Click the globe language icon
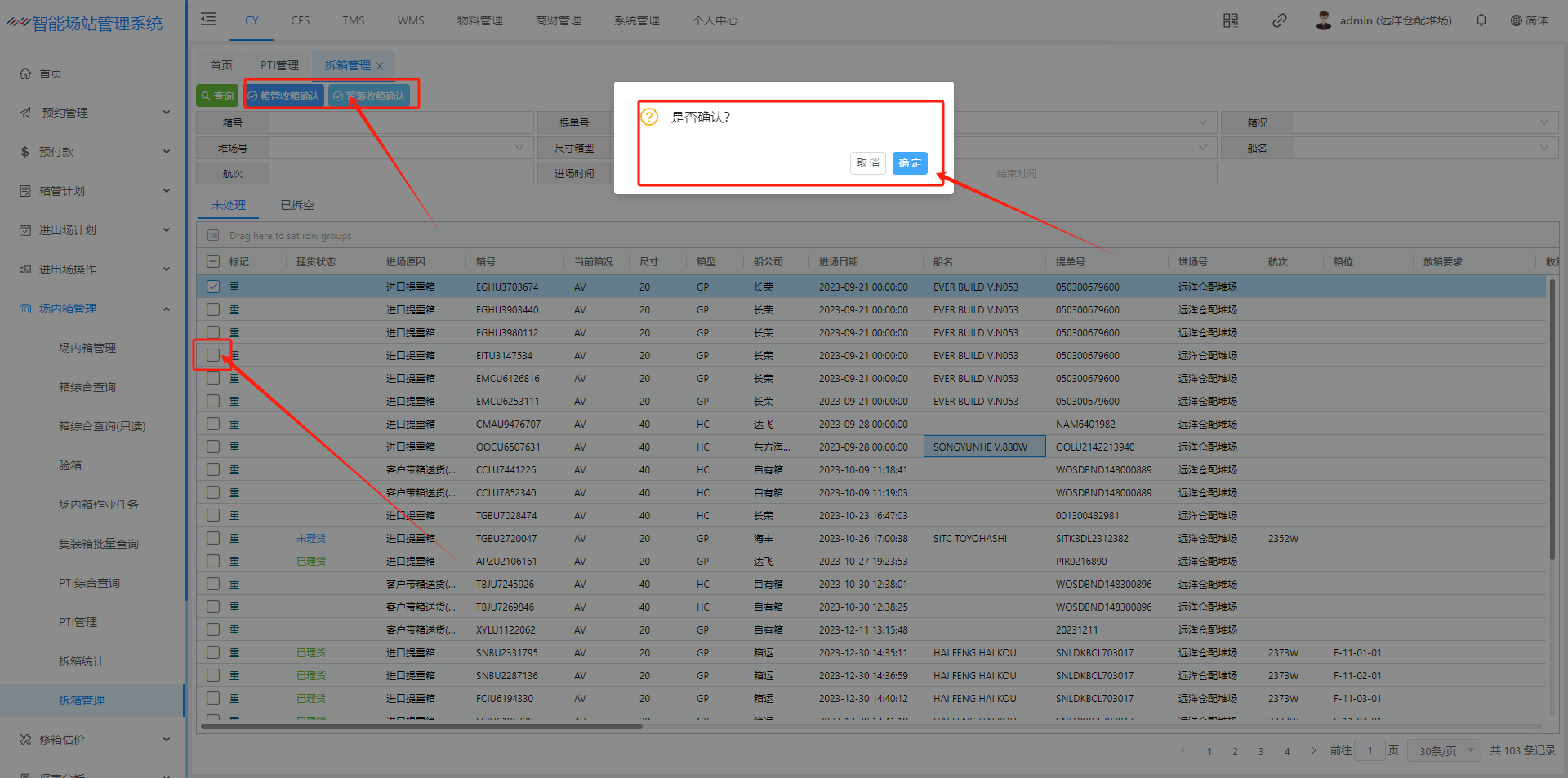 (1516, 20)
